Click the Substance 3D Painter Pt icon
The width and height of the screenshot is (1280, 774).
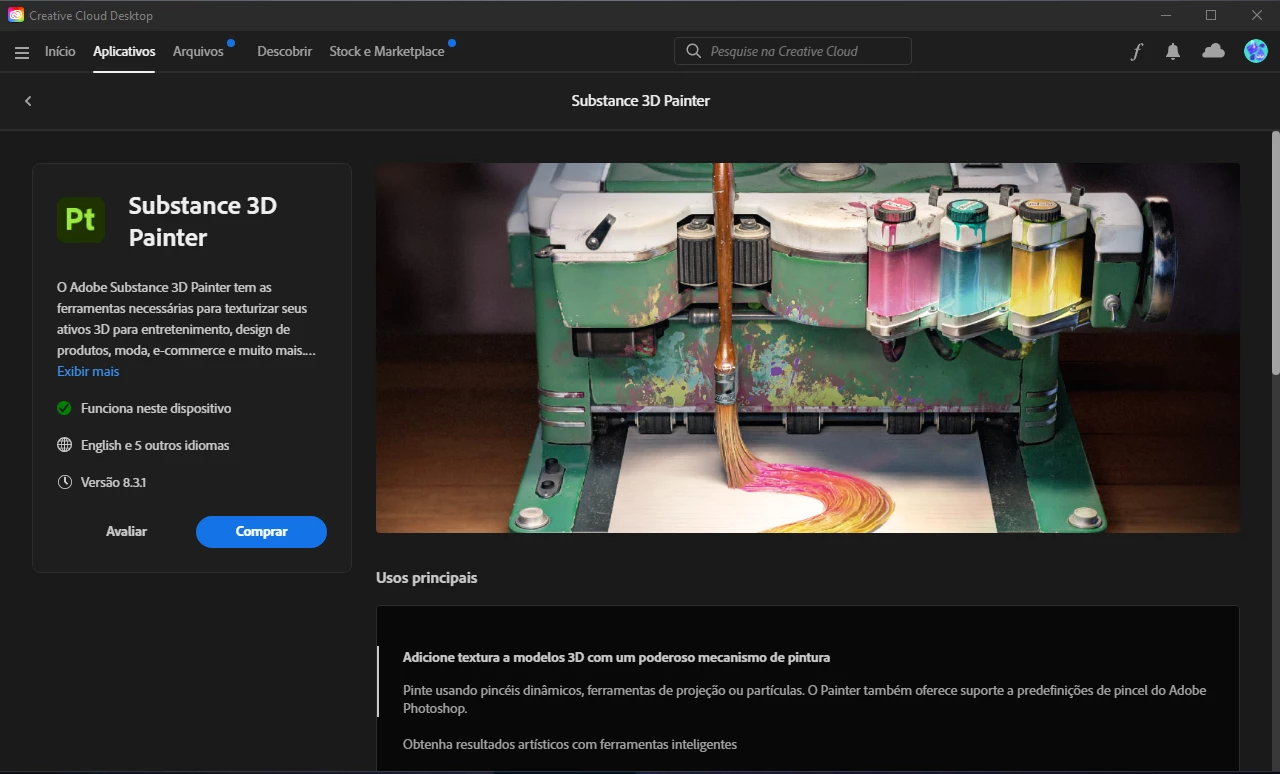(81, 219)
